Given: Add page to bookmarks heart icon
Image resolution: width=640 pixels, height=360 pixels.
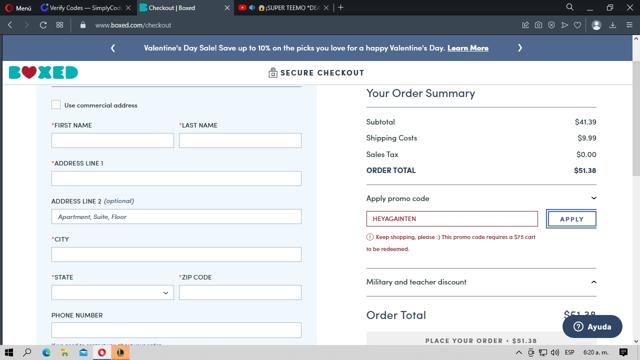Looking at the screenshot, I should click(577, 25).
